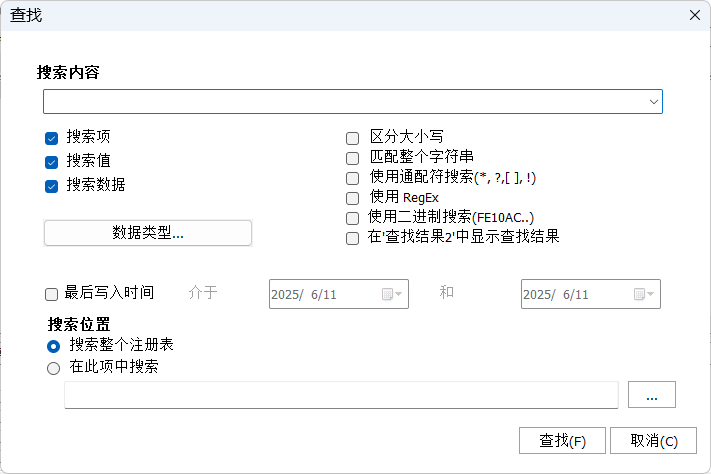This screenshot has height=474, width=711.
Task: Tick the 使用 RegEx checkbox
Action: pyautogui.click(x=352, y=198)
